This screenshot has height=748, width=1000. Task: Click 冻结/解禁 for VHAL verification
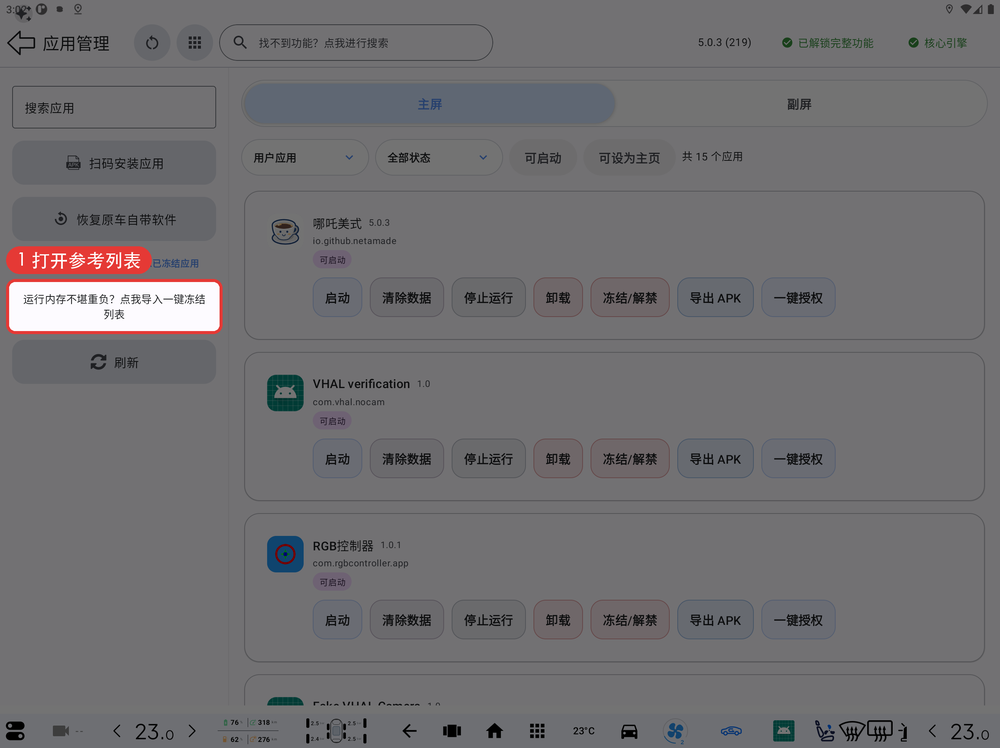[629, 458]
